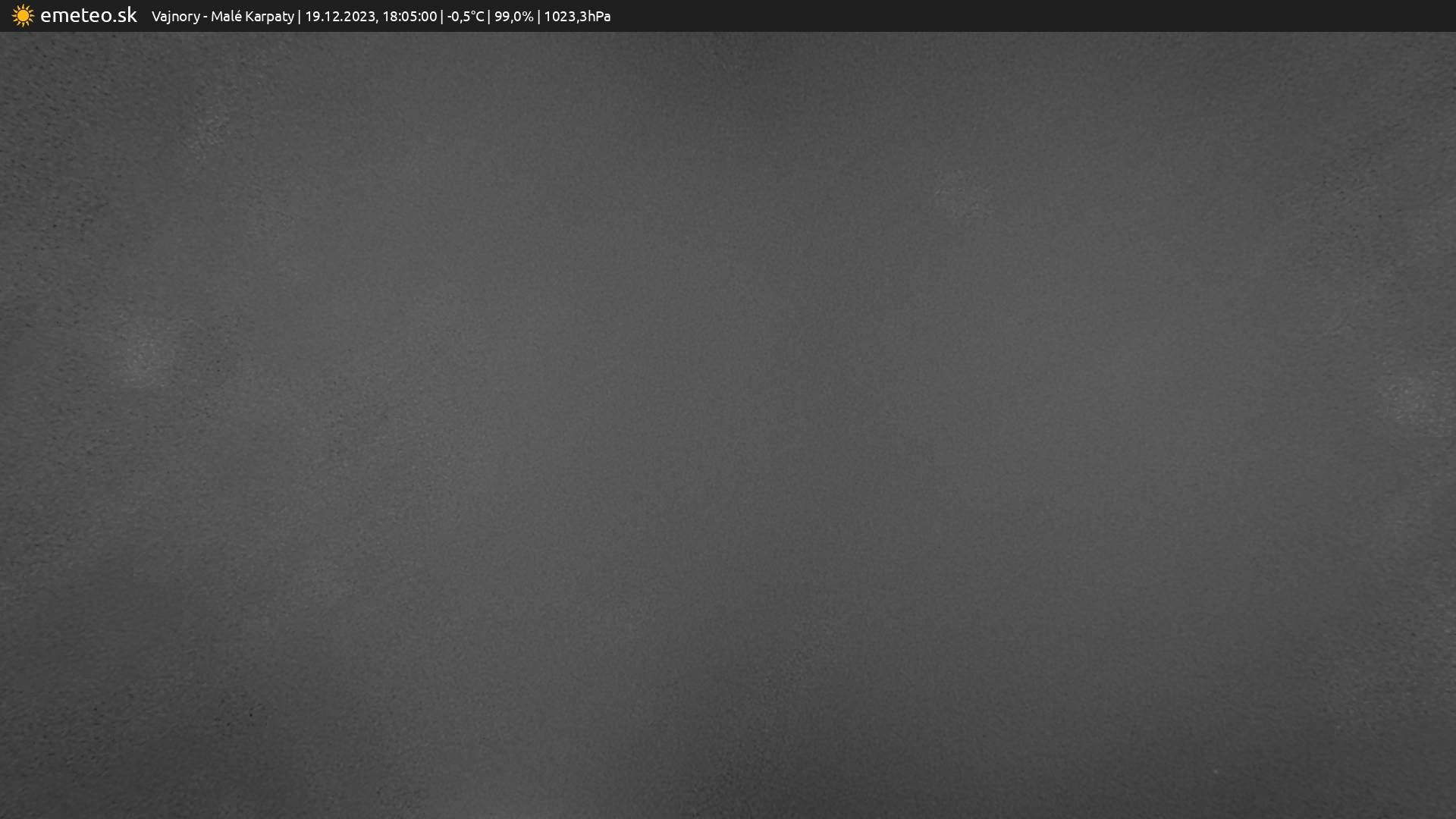
Task: Click empty dark header bar right side
Action: click(1062, 16)
